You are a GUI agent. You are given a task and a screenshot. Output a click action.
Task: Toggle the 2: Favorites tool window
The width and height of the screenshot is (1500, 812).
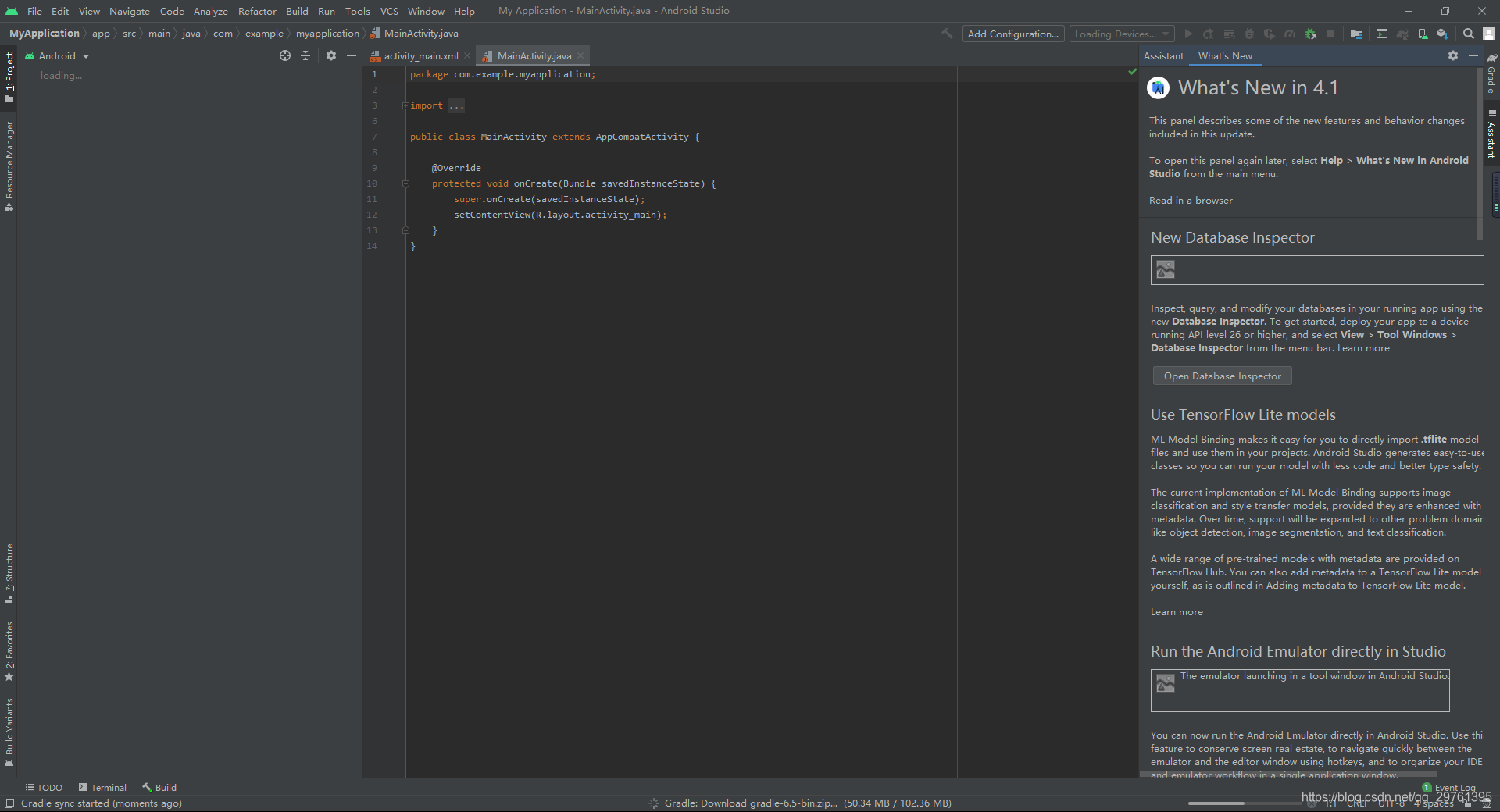click(9, 651)
